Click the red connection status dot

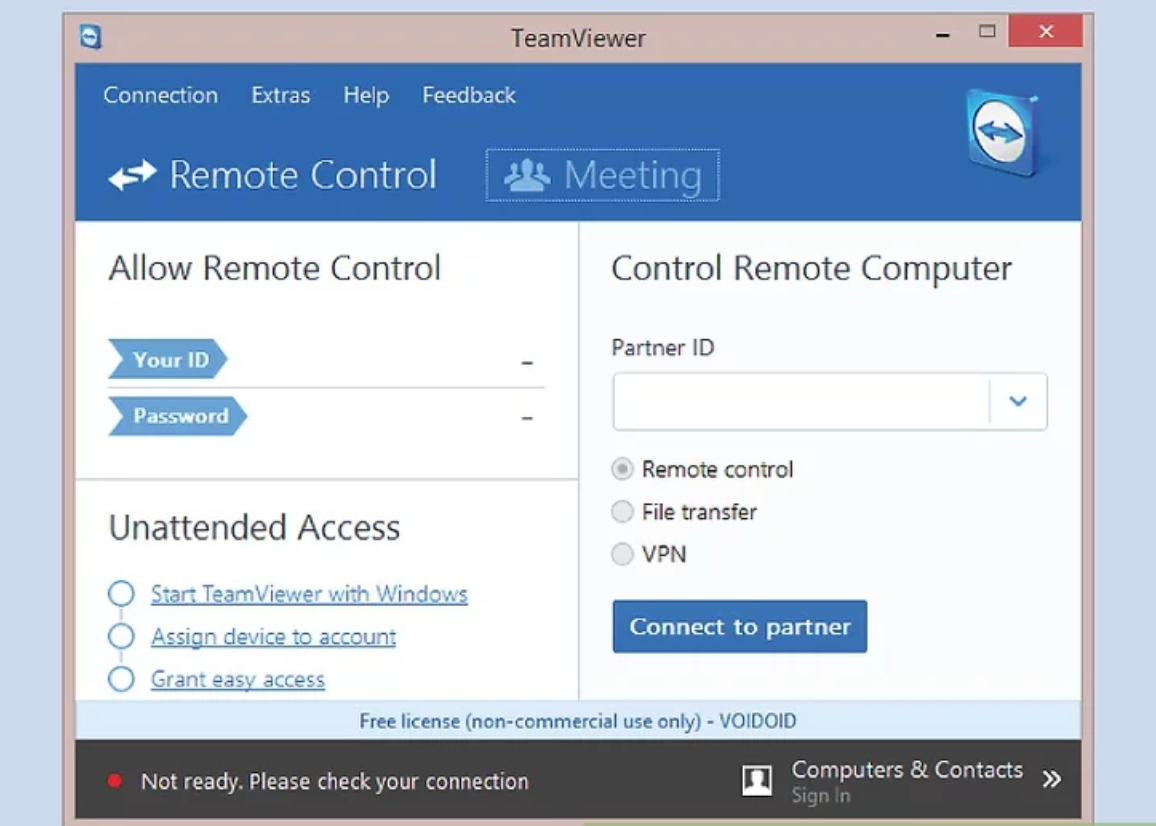click(x=114, y=780)
